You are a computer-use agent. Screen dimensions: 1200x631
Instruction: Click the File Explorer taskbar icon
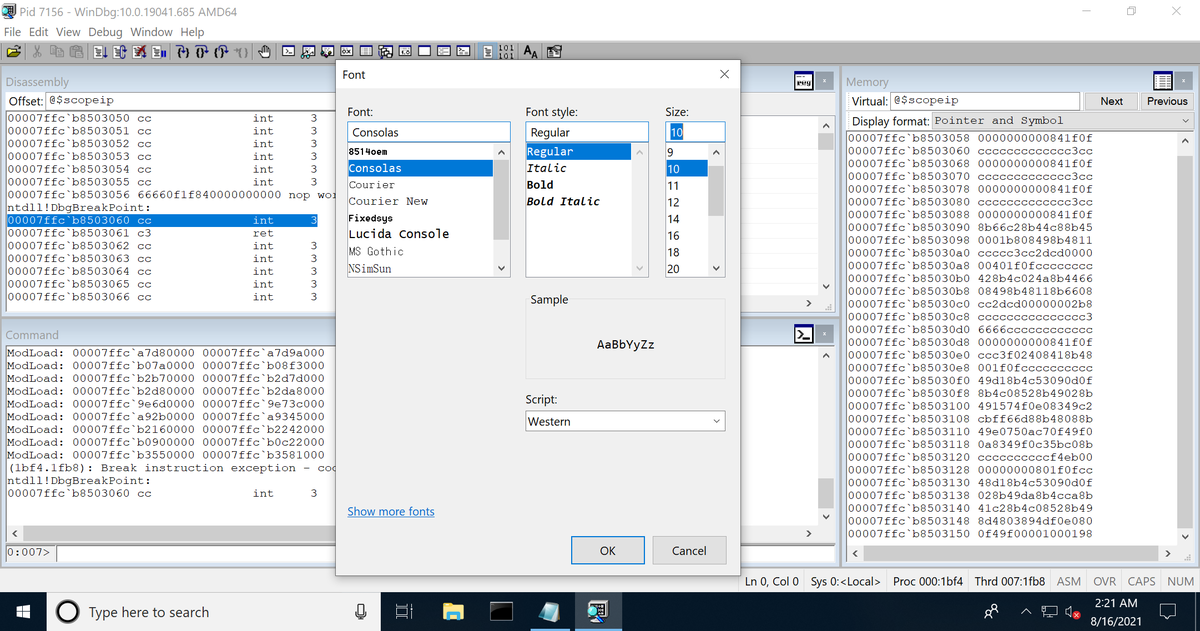click(x=454, y=611)
